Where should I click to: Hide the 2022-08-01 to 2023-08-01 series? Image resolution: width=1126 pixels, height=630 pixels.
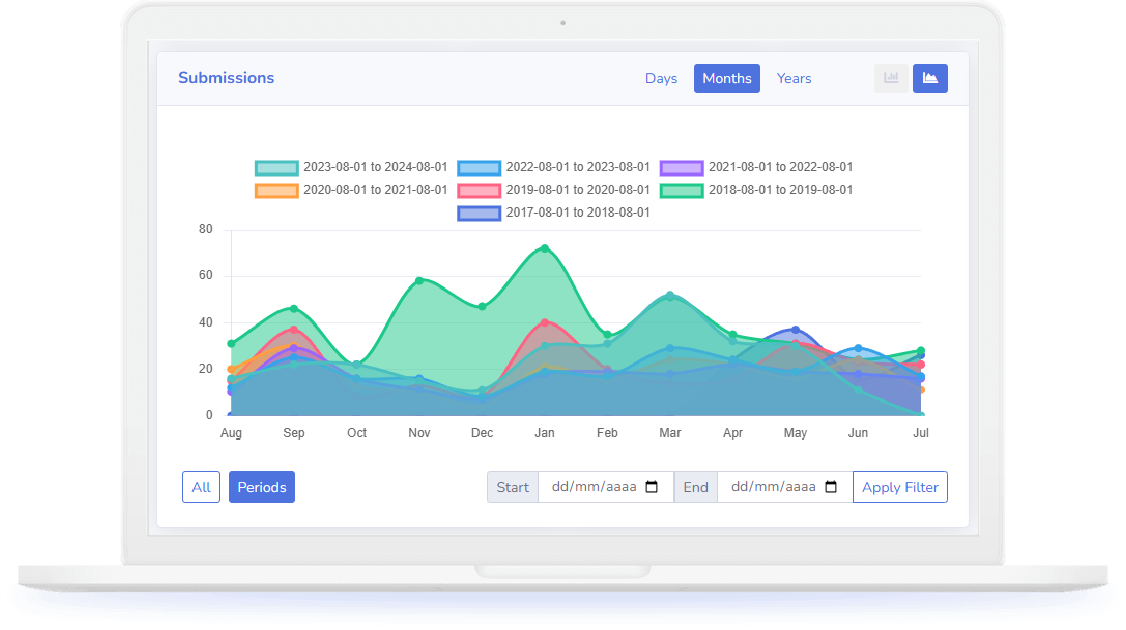(x=553, y=167)
